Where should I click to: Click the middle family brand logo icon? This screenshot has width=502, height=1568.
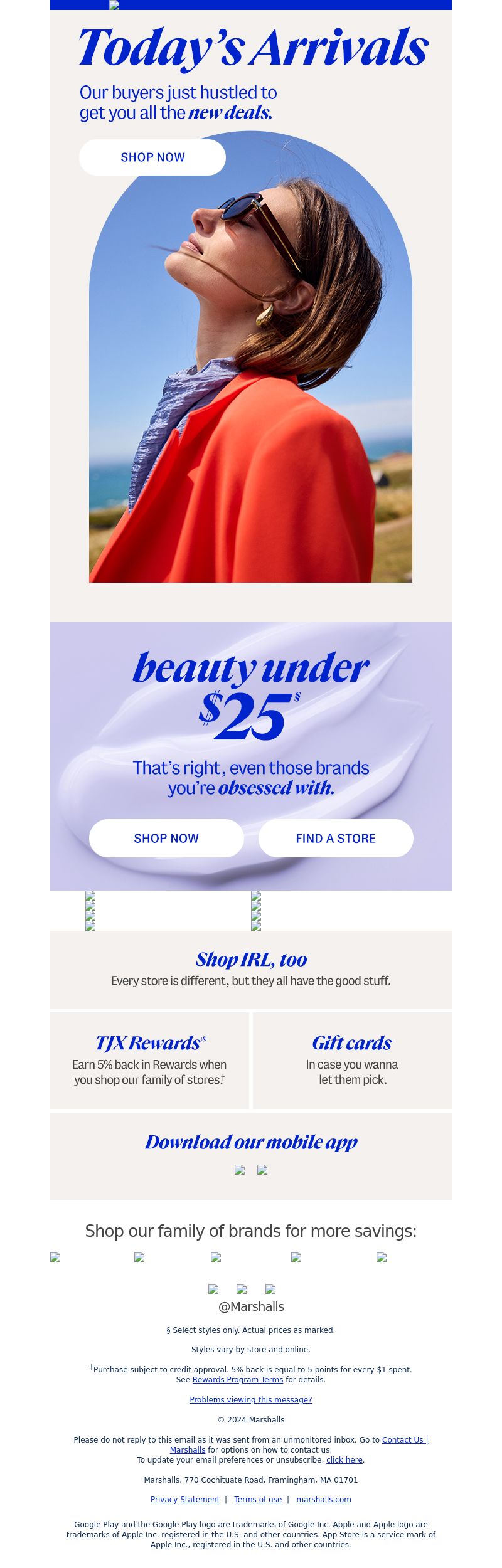coord(216,1257)
